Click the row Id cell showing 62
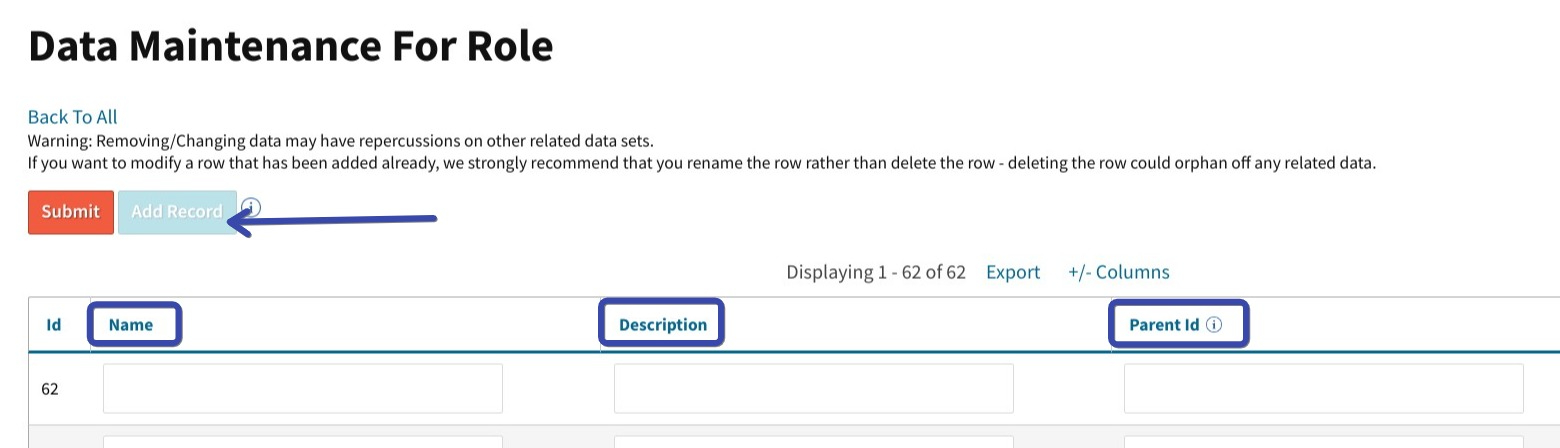Image resolution: width=1560 pixels, height=448 pixels. (50, 389)
